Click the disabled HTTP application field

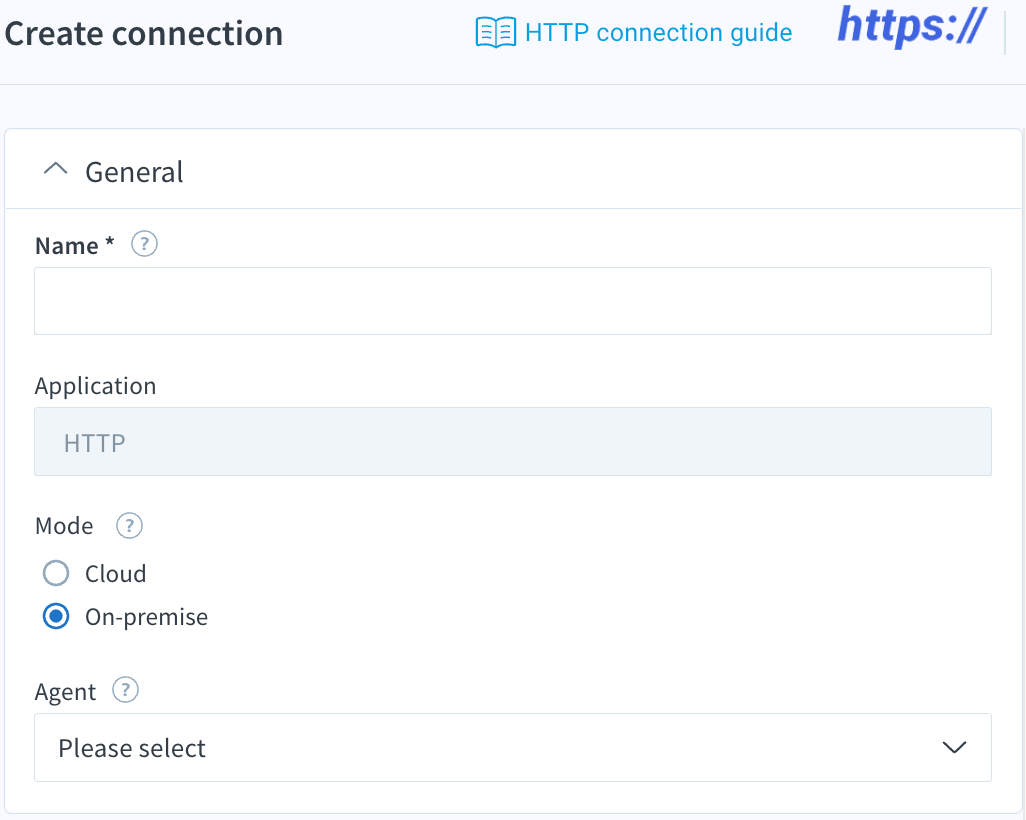[x=513, y=442]
